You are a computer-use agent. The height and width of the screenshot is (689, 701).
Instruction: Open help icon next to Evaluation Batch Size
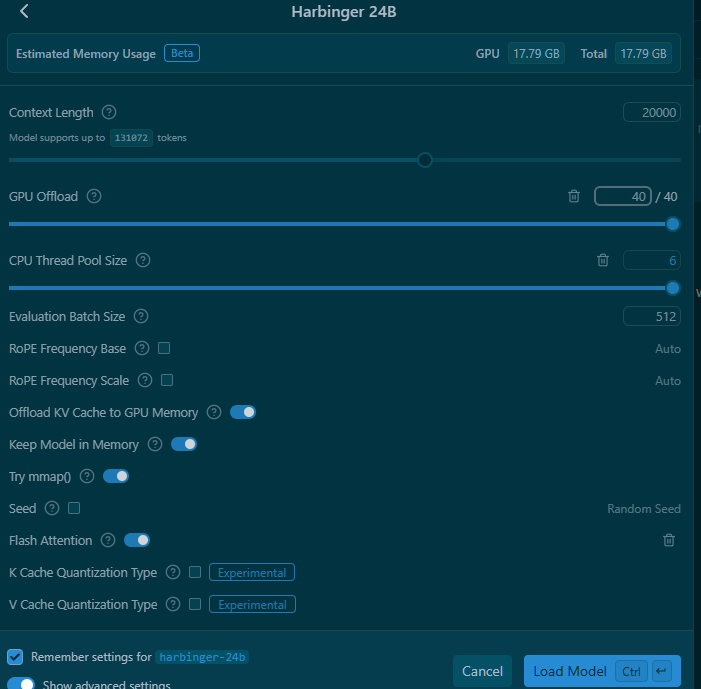(141, 317)
